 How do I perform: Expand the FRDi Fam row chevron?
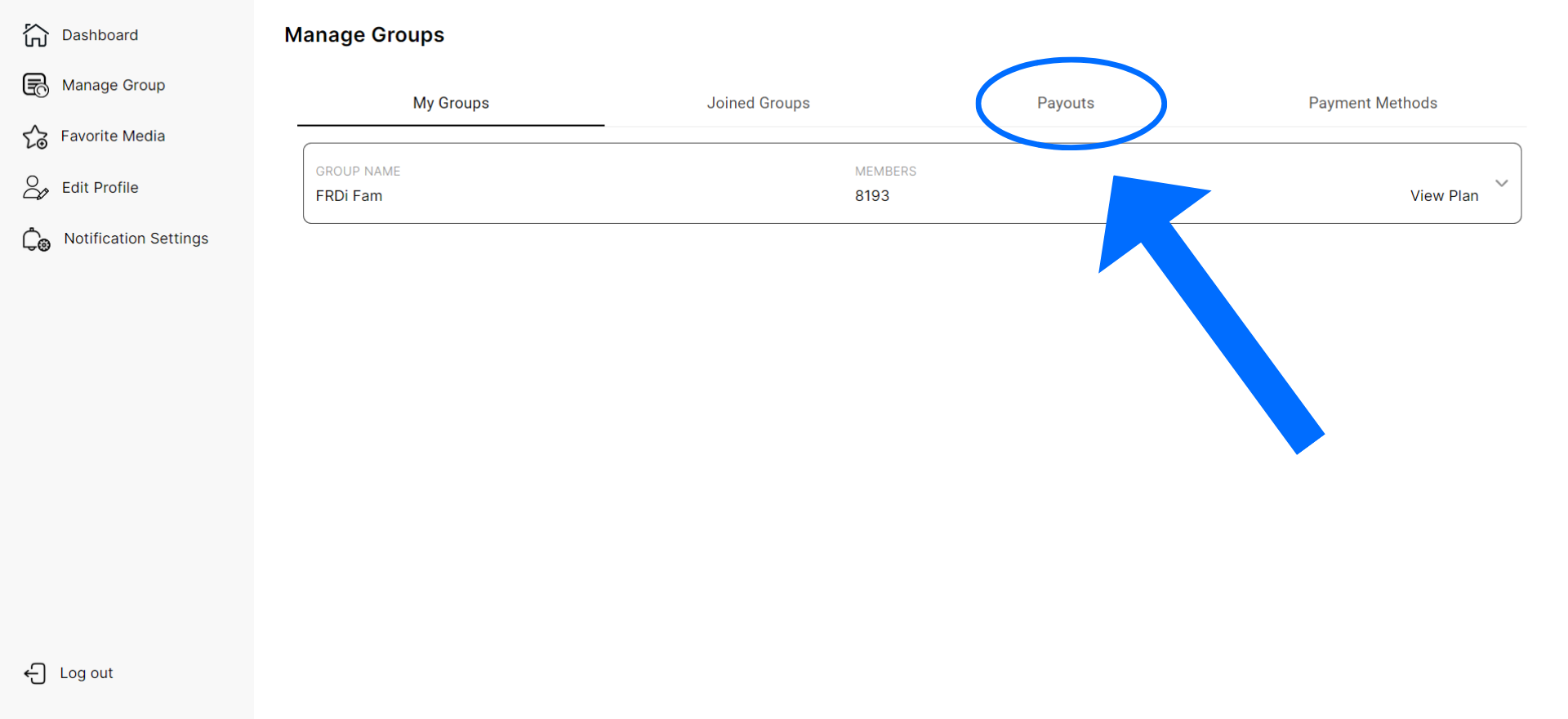coord(1501,183)
